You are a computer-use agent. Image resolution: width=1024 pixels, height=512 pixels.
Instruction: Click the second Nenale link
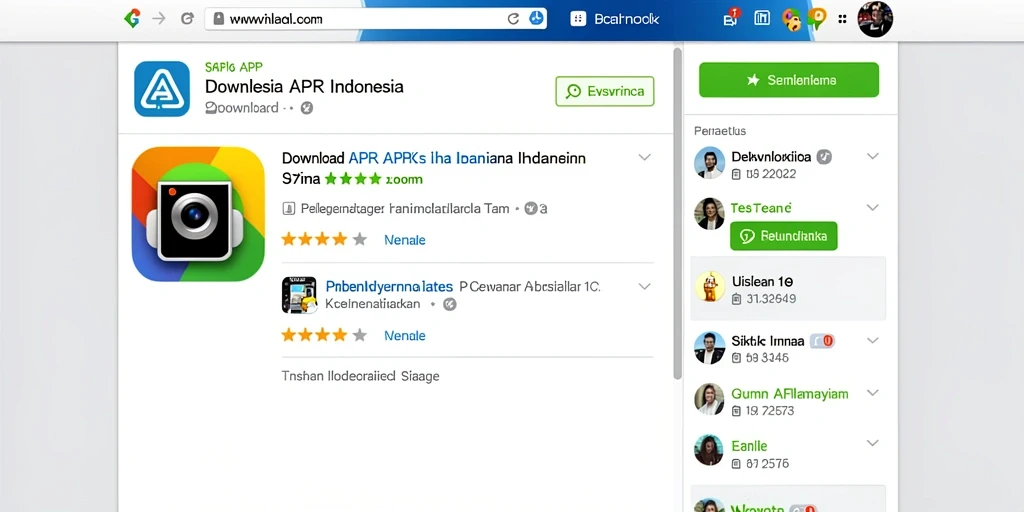pyautogui.click(x=405, y=336)
